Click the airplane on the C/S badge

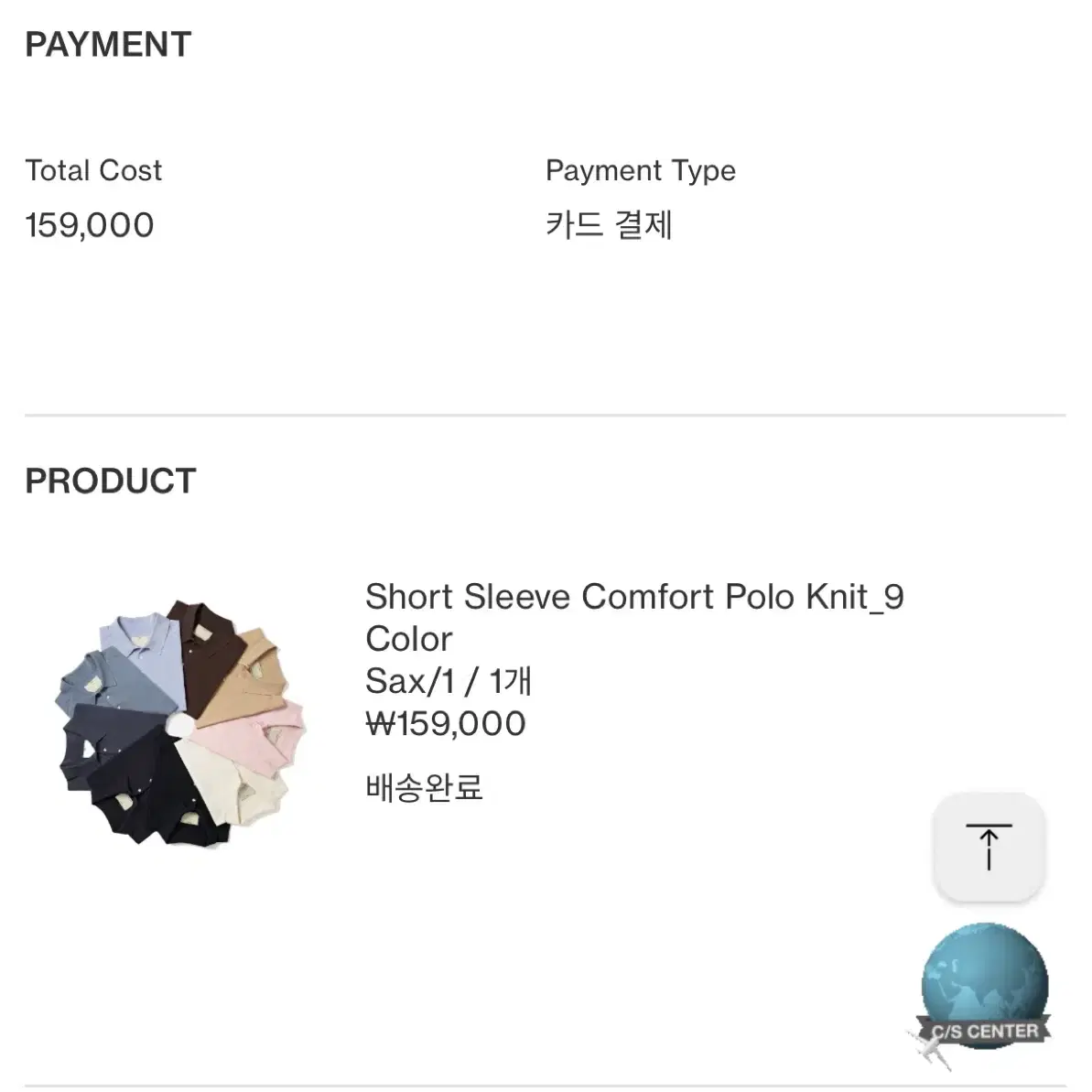click(x=929, y=1048)
